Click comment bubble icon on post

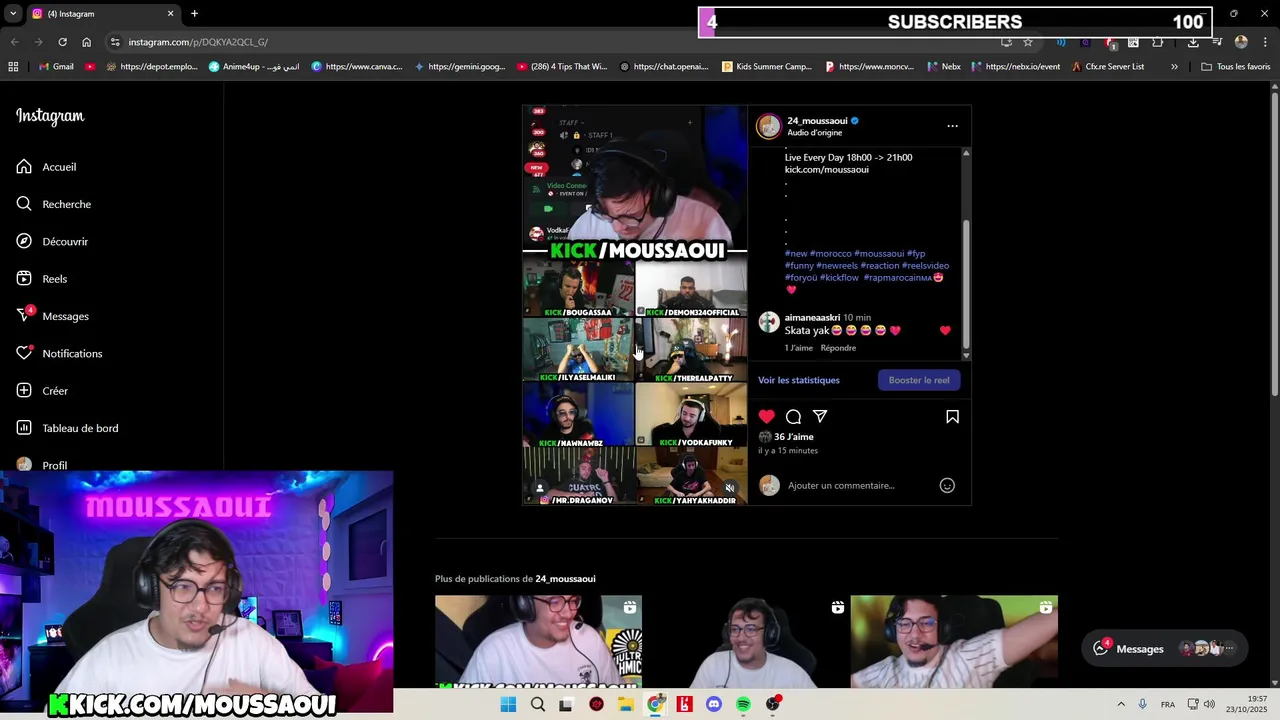click(793, 416)
